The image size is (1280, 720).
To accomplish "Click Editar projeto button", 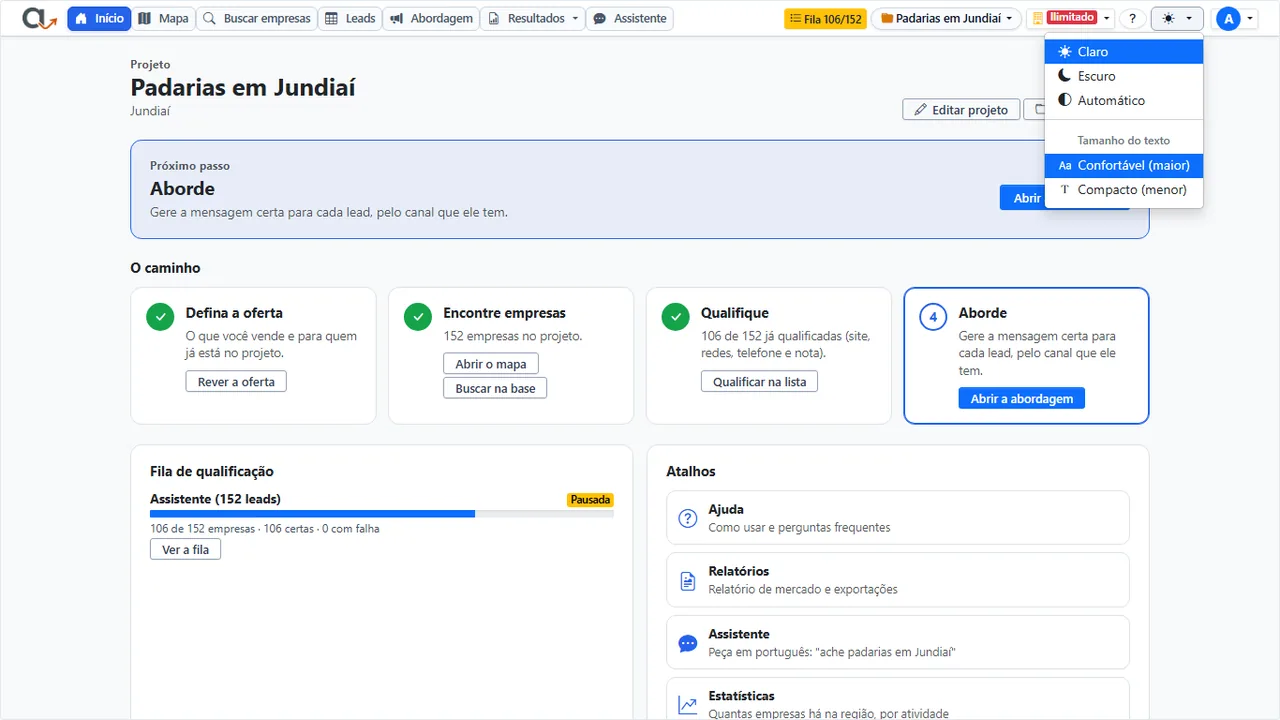I will pyautogui.click(x=961, y=110).
